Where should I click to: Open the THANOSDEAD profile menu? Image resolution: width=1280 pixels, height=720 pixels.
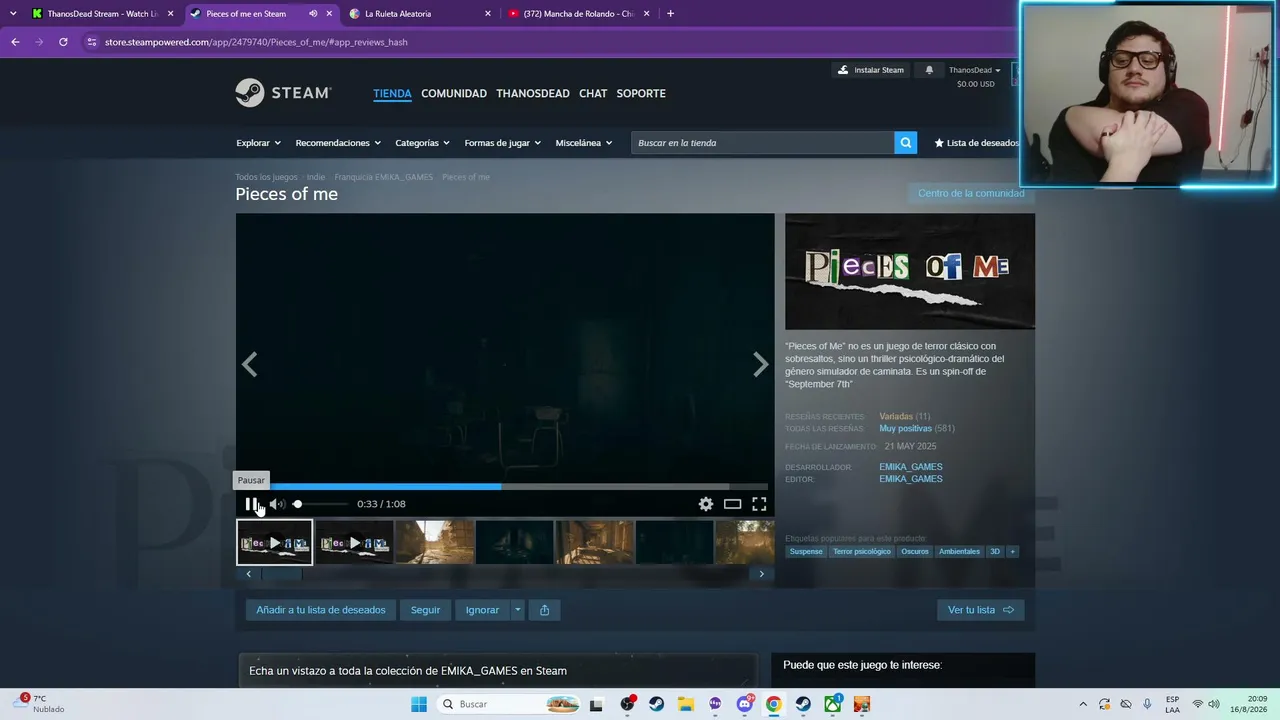pyautogui.click(x=533, y=93)
